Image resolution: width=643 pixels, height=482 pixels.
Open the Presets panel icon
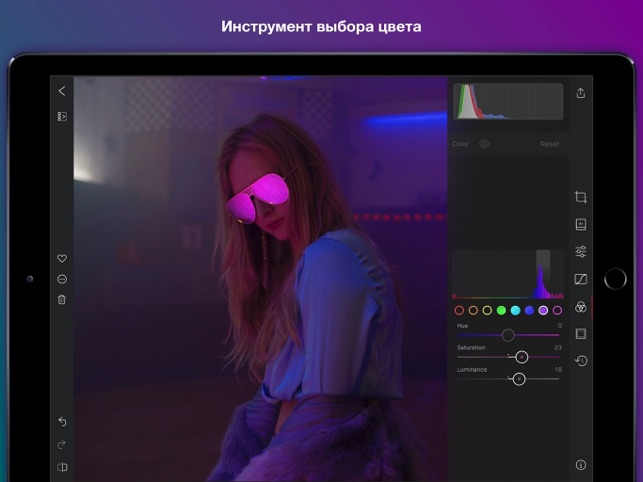point(581,224)
